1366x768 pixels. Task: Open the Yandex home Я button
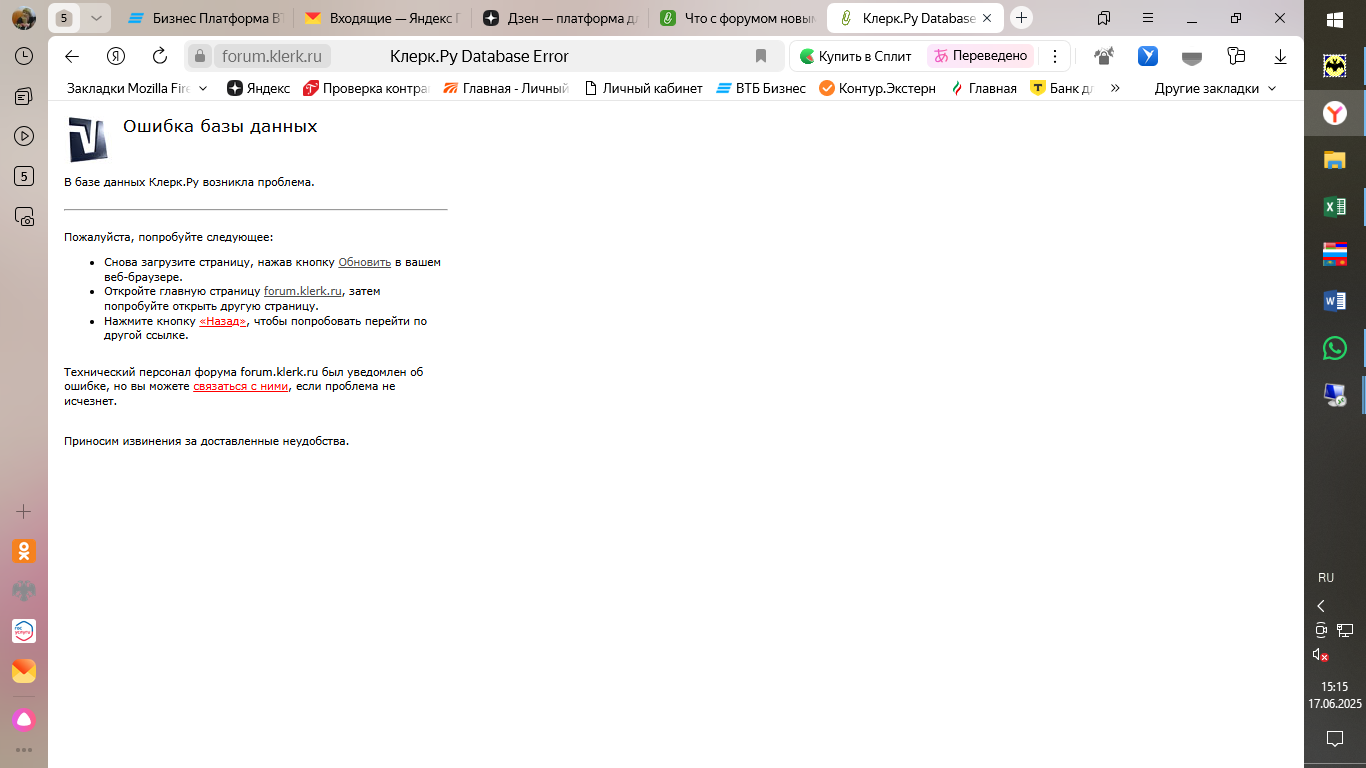[116, 56]
